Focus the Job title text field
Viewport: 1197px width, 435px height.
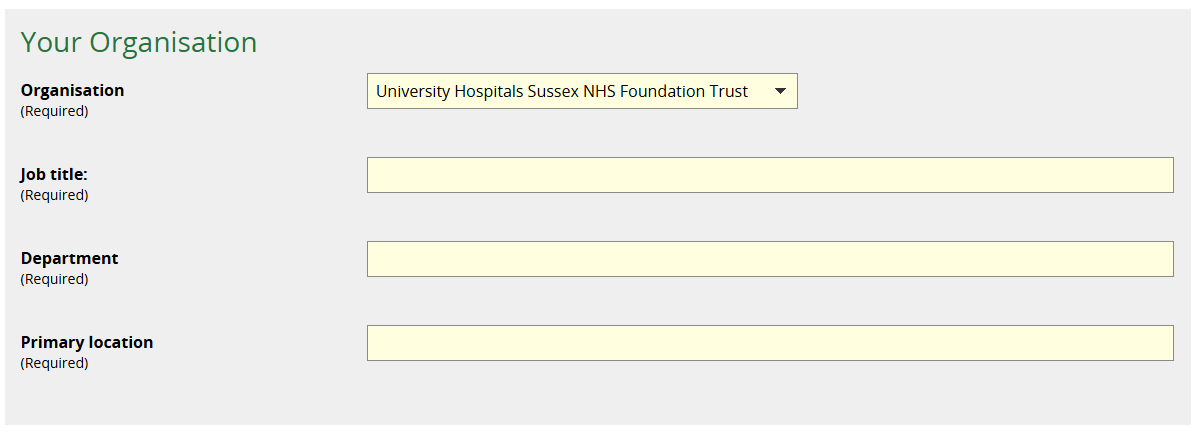769,175
